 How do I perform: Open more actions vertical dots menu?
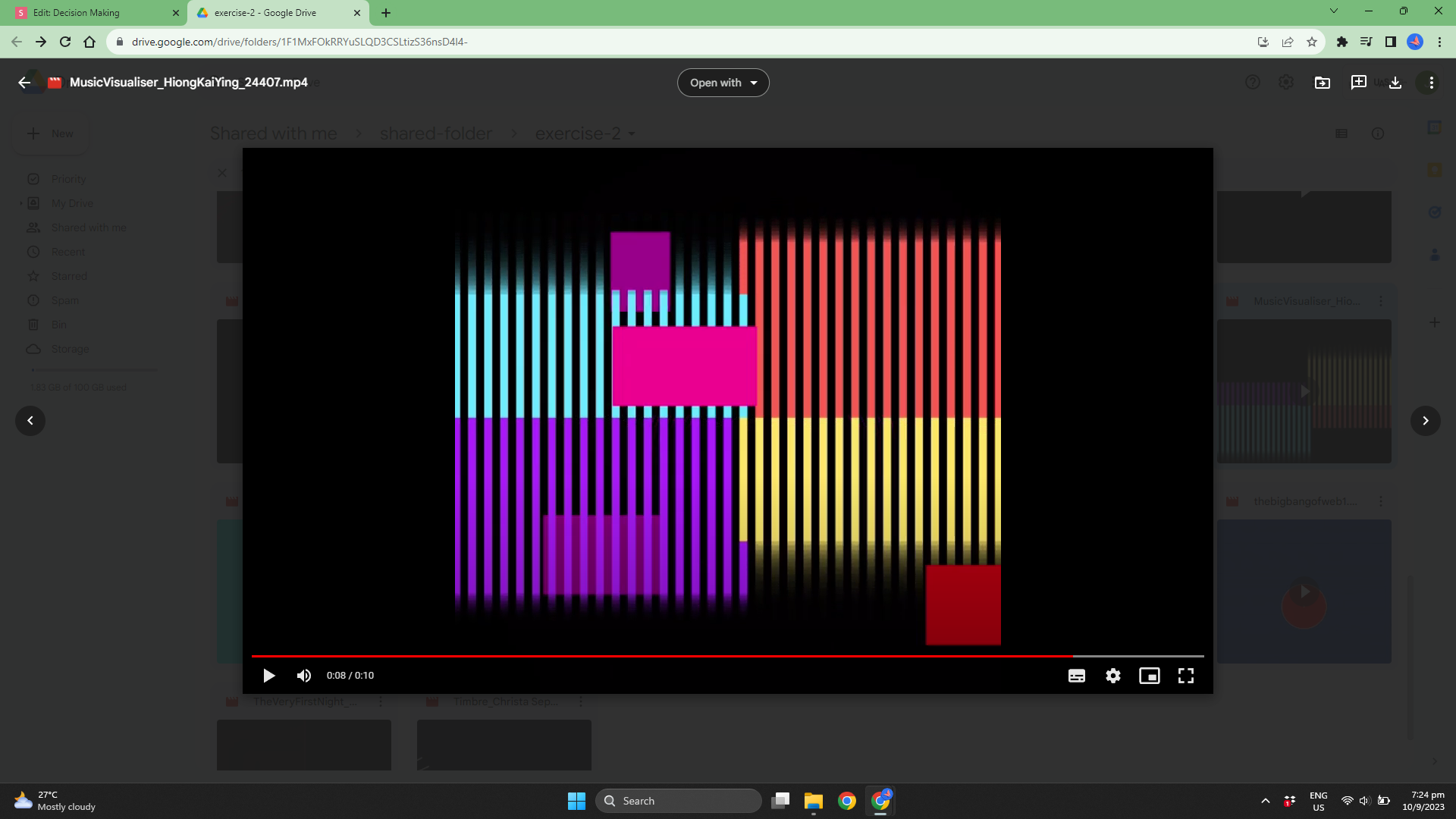click(1431, 83)
